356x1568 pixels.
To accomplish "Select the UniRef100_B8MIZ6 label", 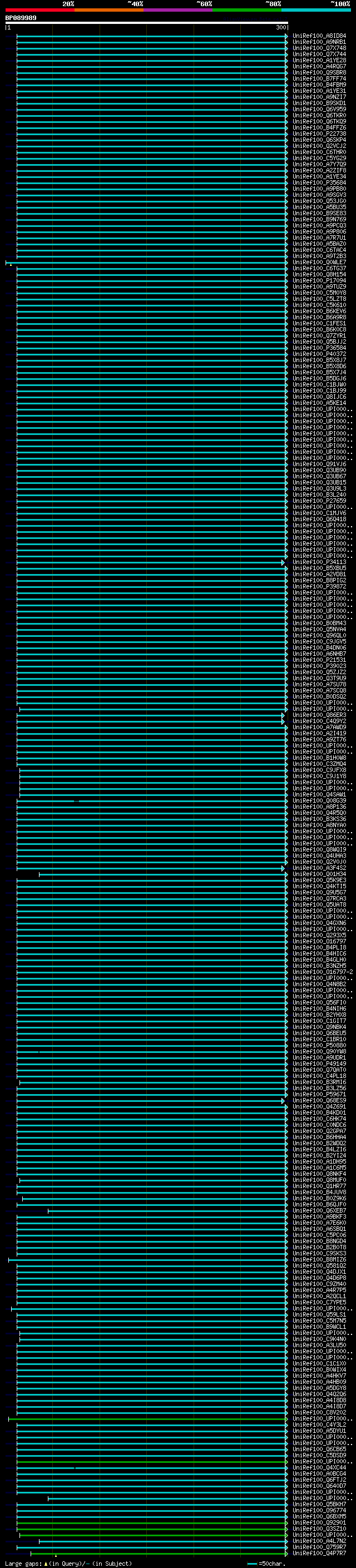I will pos(319,1259).
